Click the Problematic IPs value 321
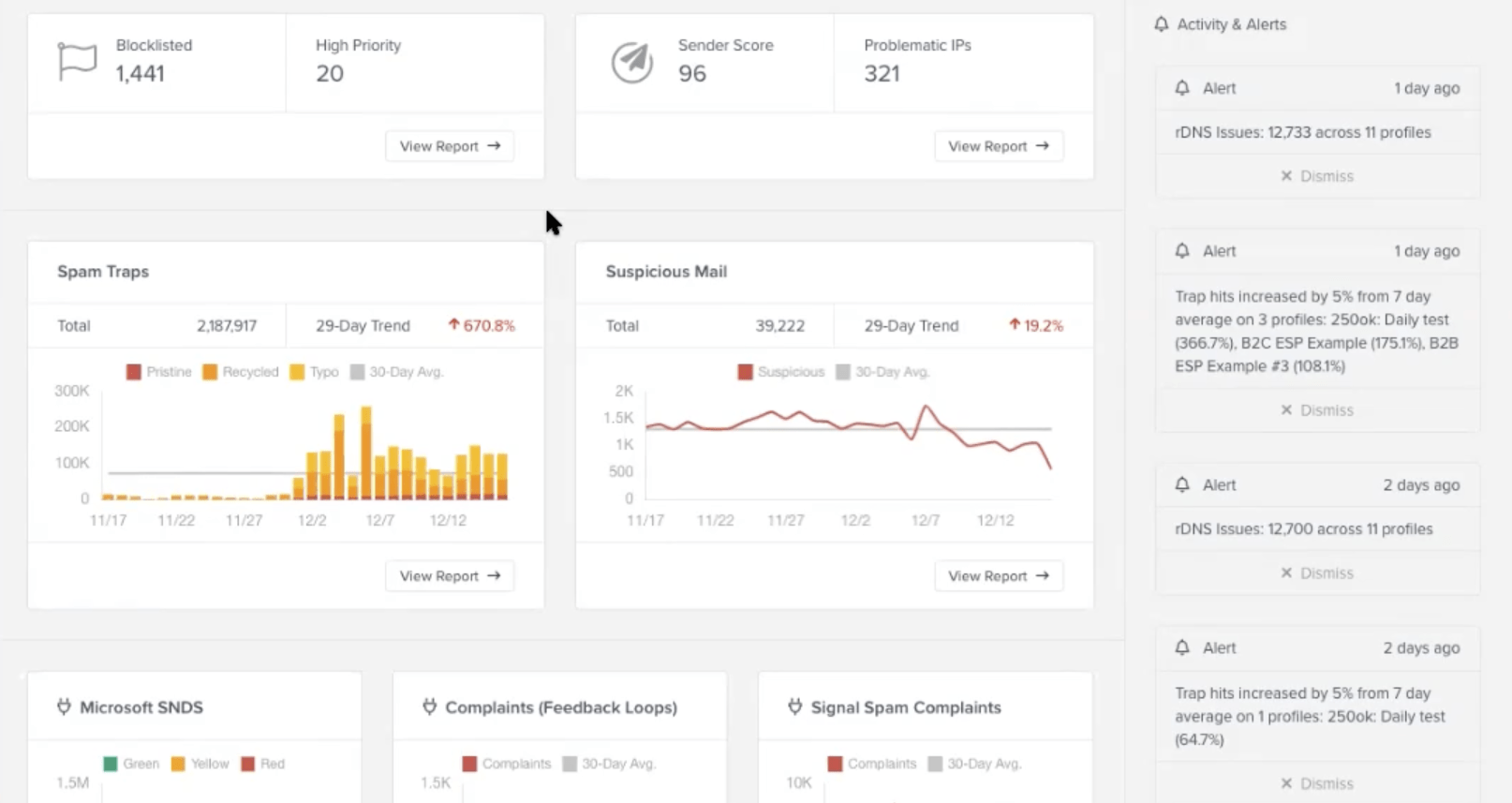Screen dimensions: 1512x803 [x=882, y=73]
